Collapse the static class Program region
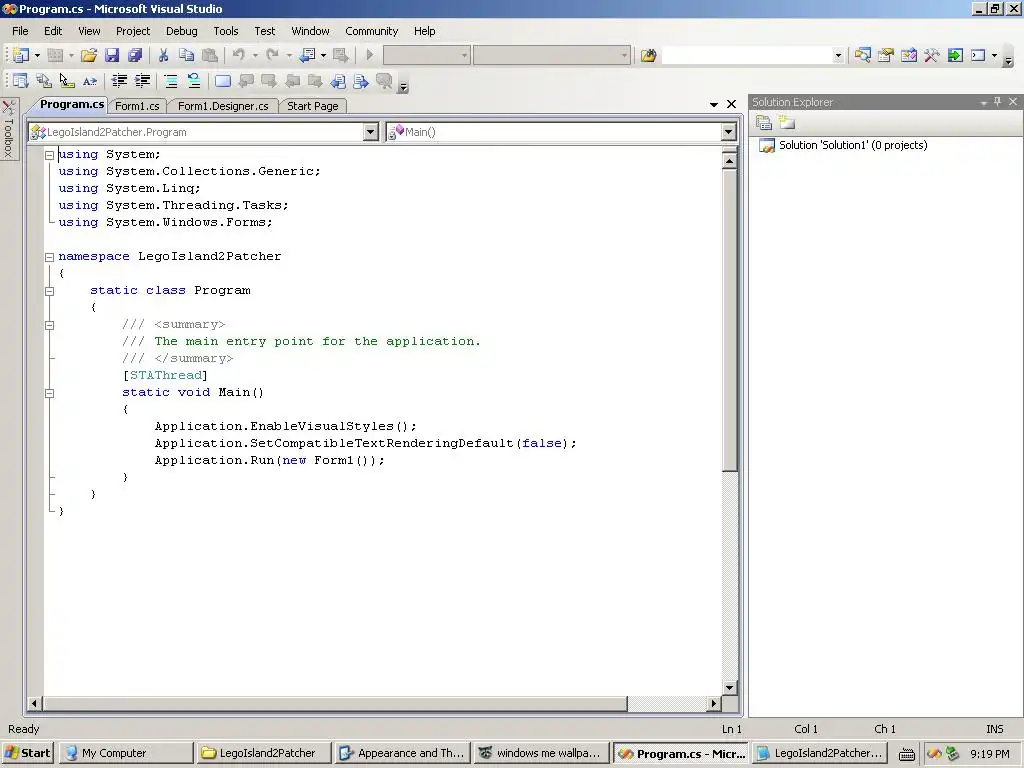The width and height of the screenshot is (1024, 768). coord(49,291)
